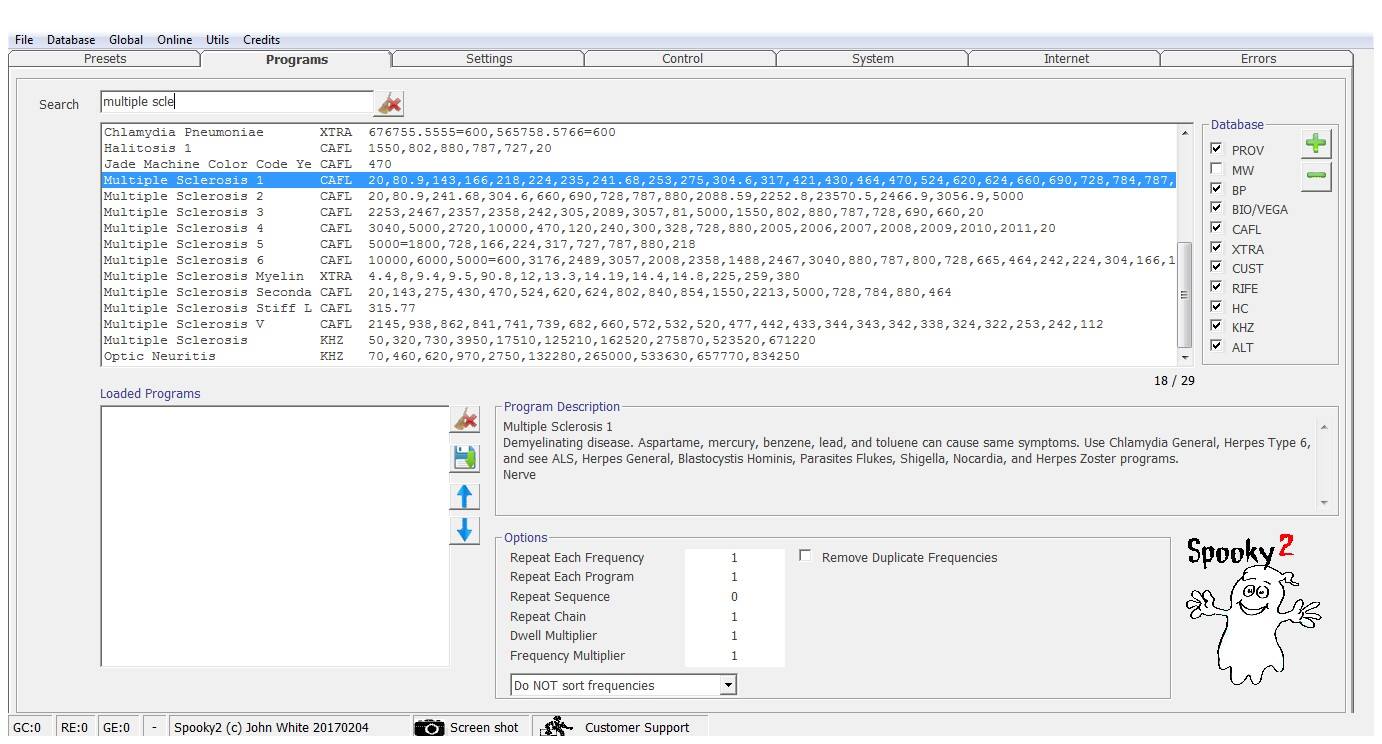The image size is (1382, 744).
Task: Click the program list scroll-down arrow
Action: [1186, 357]
